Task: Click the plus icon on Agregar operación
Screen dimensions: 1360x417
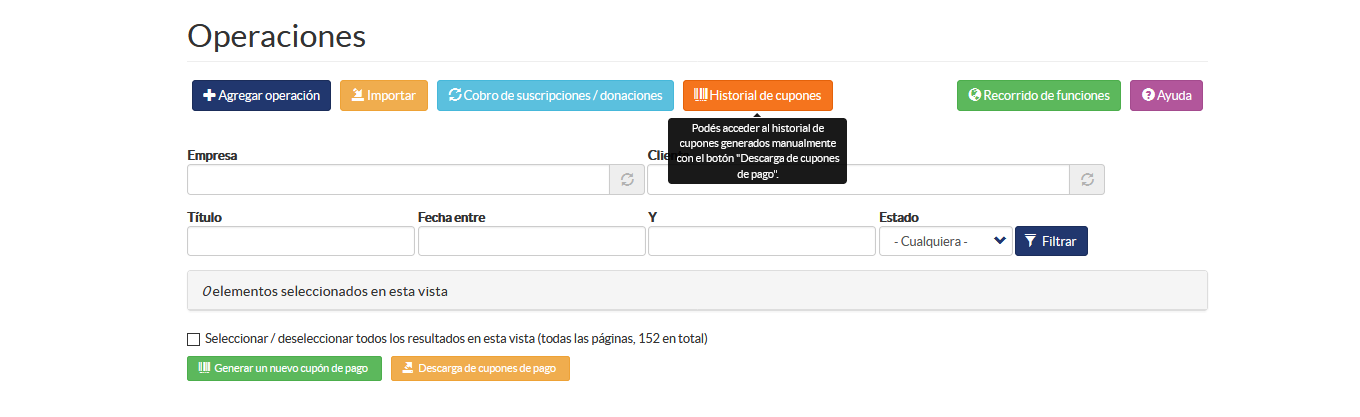Action: click(x=209, y=96)
